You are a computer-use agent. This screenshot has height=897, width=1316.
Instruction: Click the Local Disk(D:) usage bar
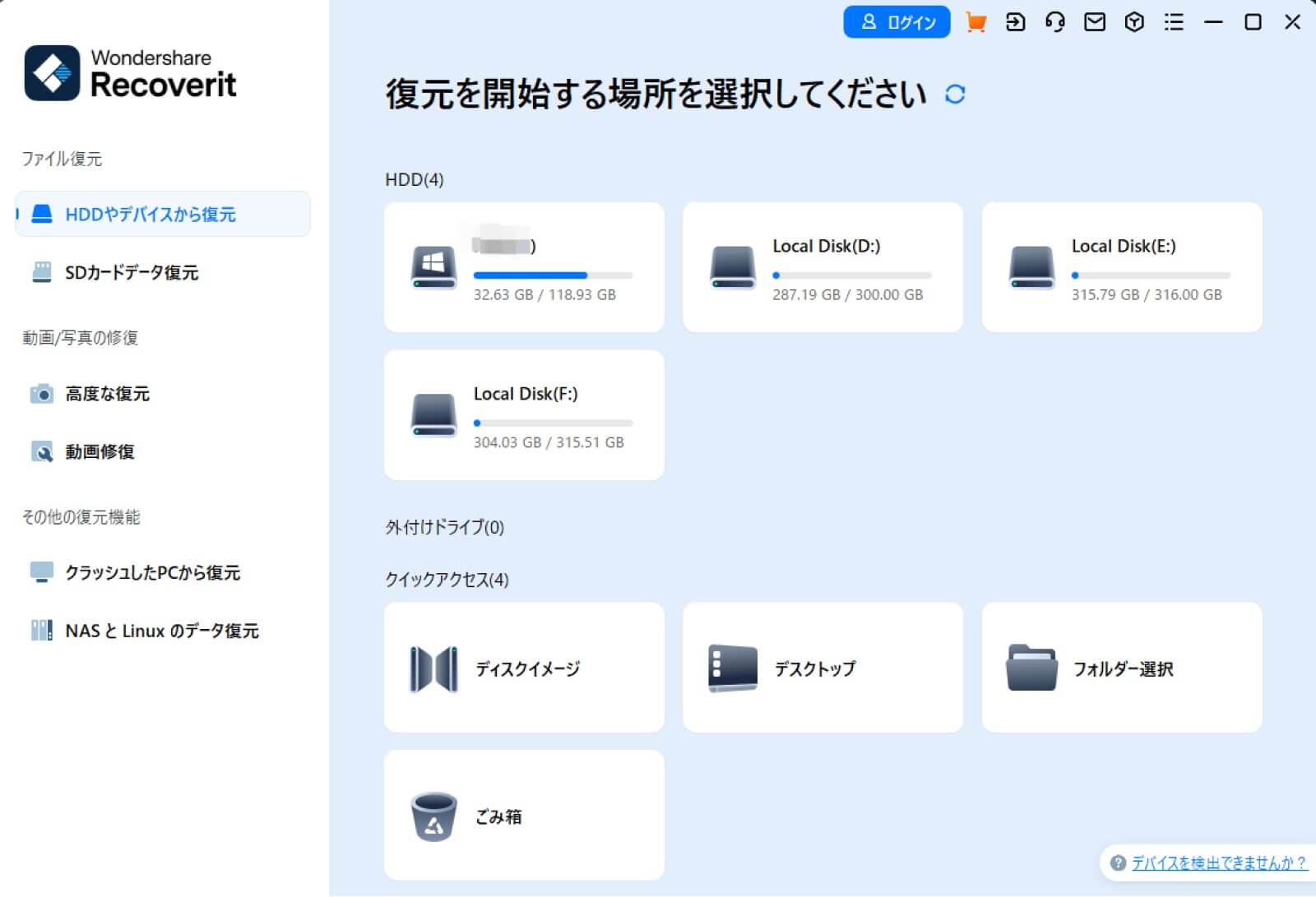coord(852,275)
